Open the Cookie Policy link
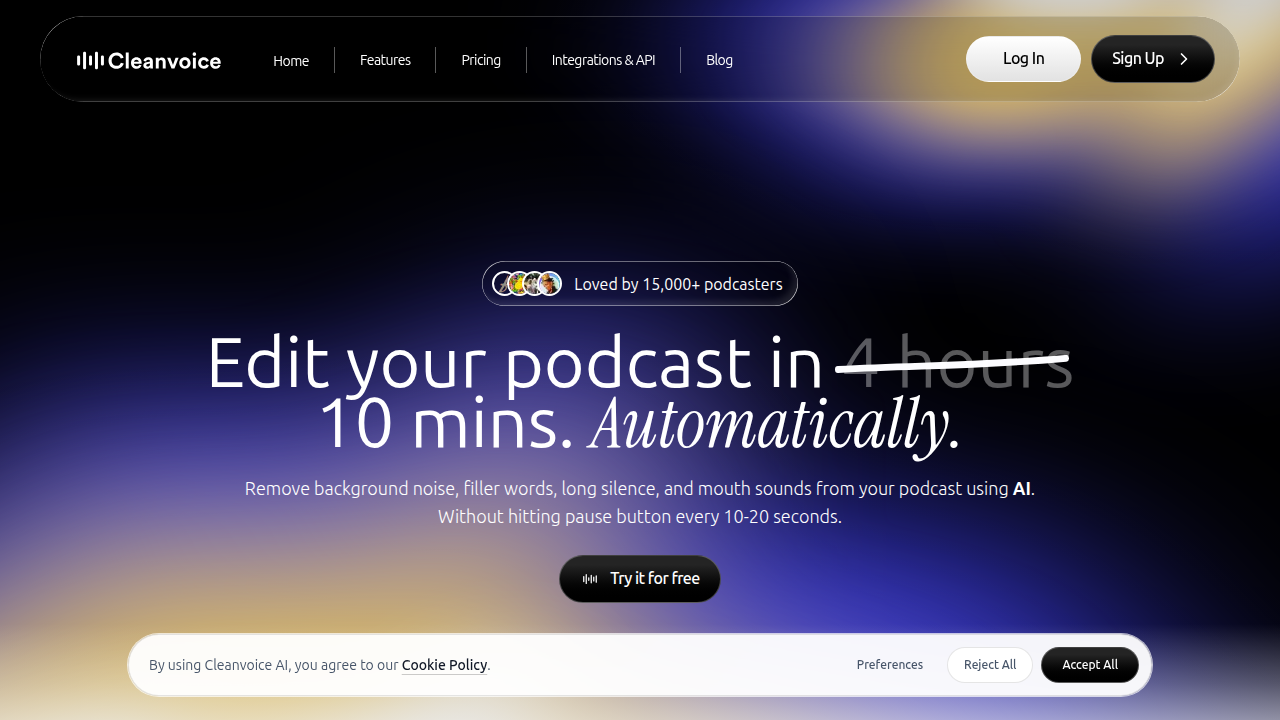Screen dimensions: 1280x720 [444, 665]
